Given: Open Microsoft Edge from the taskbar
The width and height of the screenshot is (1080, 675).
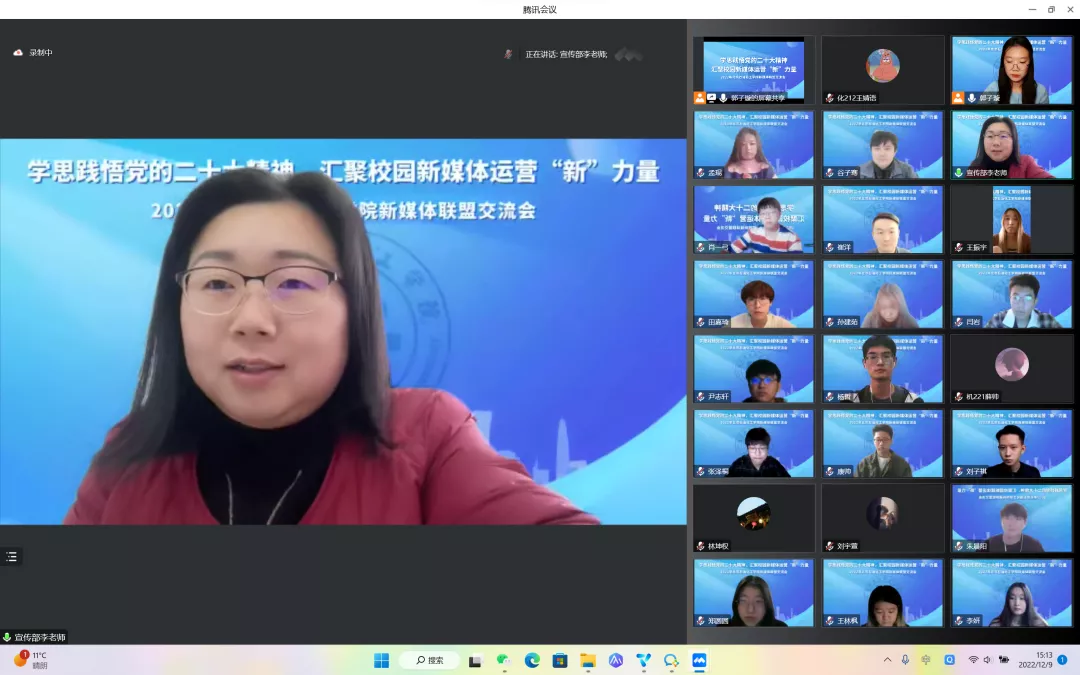Looking at the screenshot, I should point(532,661).
